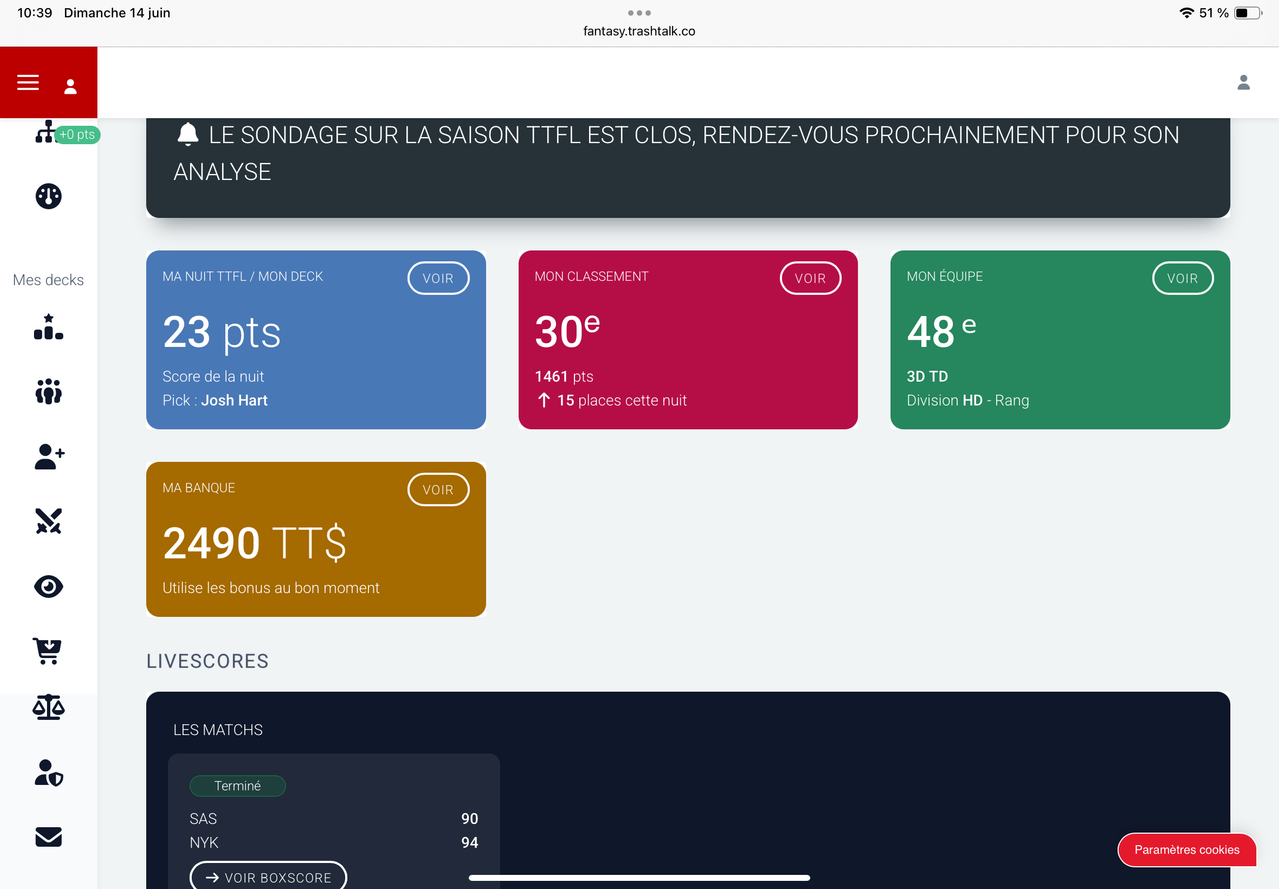Viewport: 1279px width, 889px height.
Task: Open the envelope messages sidebar icon
Action: (48, 837)
